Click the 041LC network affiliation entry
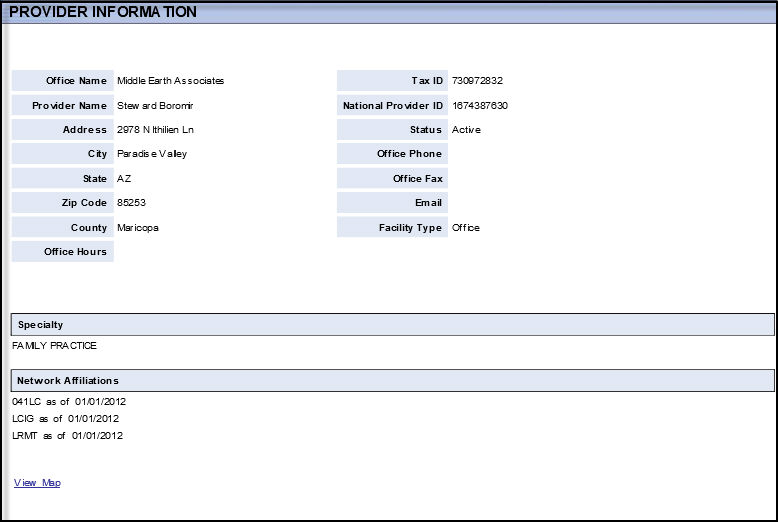The height and width of the screenshot is (522, 778). [x=69, y=402]
